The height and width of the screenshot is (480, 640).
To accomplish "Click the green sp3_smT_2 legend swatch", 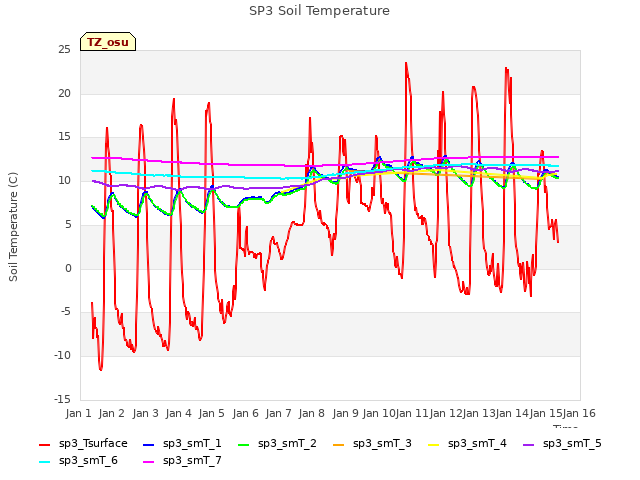I will tap(244, 444).
